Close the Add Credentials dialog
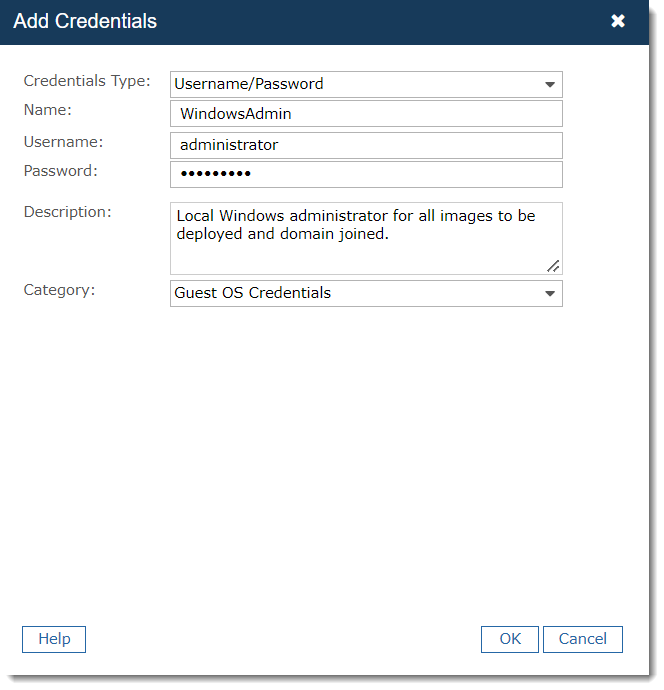This screenshot has height=690, width=664. (x=617, y=21)
